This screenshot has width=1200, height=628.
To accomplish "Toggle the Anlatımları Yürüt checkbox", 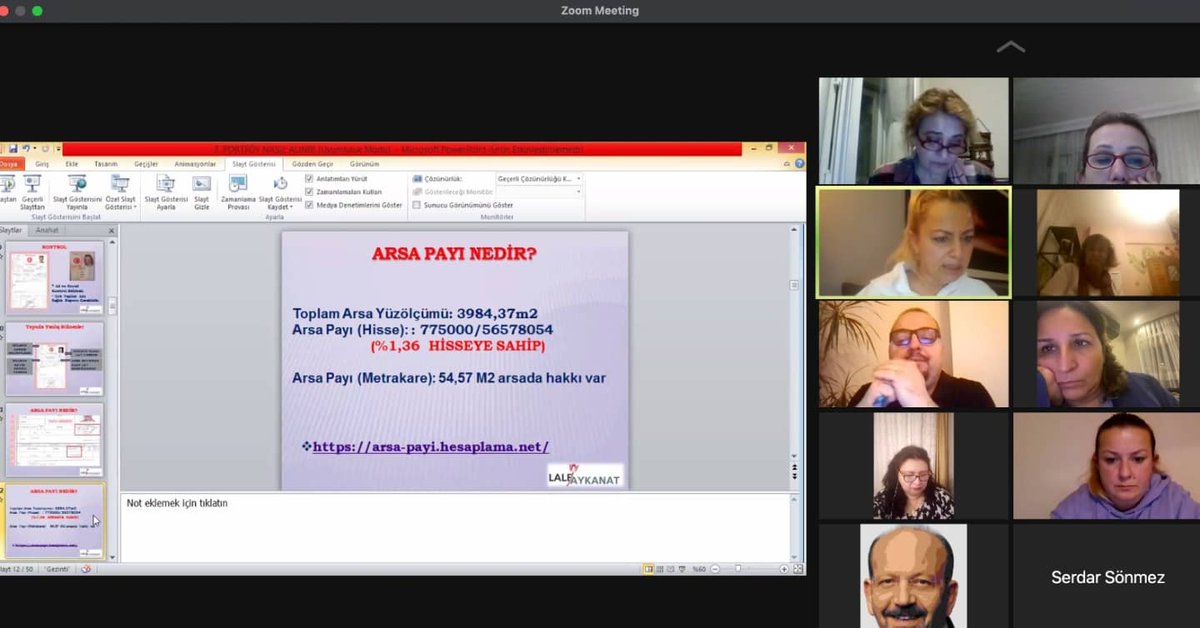I will [309, 178].
